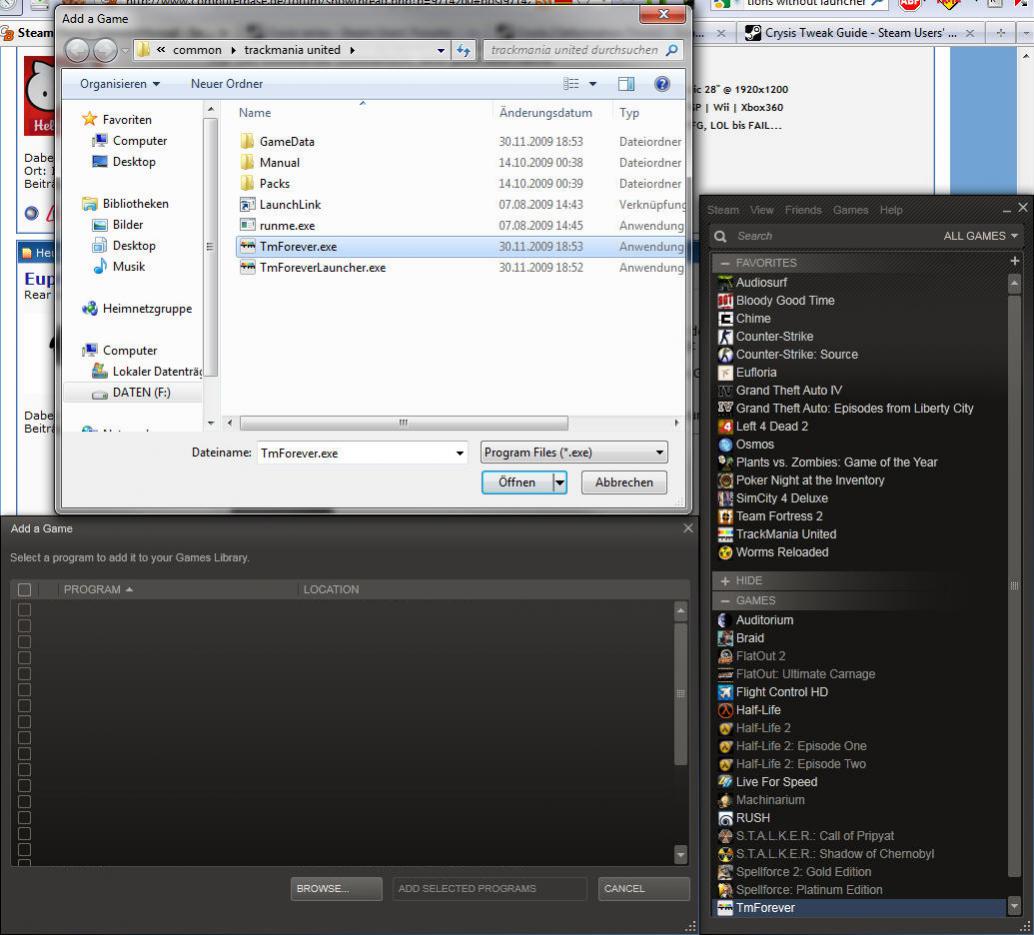Click the TrackMania United icon in favorites
The height and width of the screenshot is (935, 1034).
click(725, 534)
